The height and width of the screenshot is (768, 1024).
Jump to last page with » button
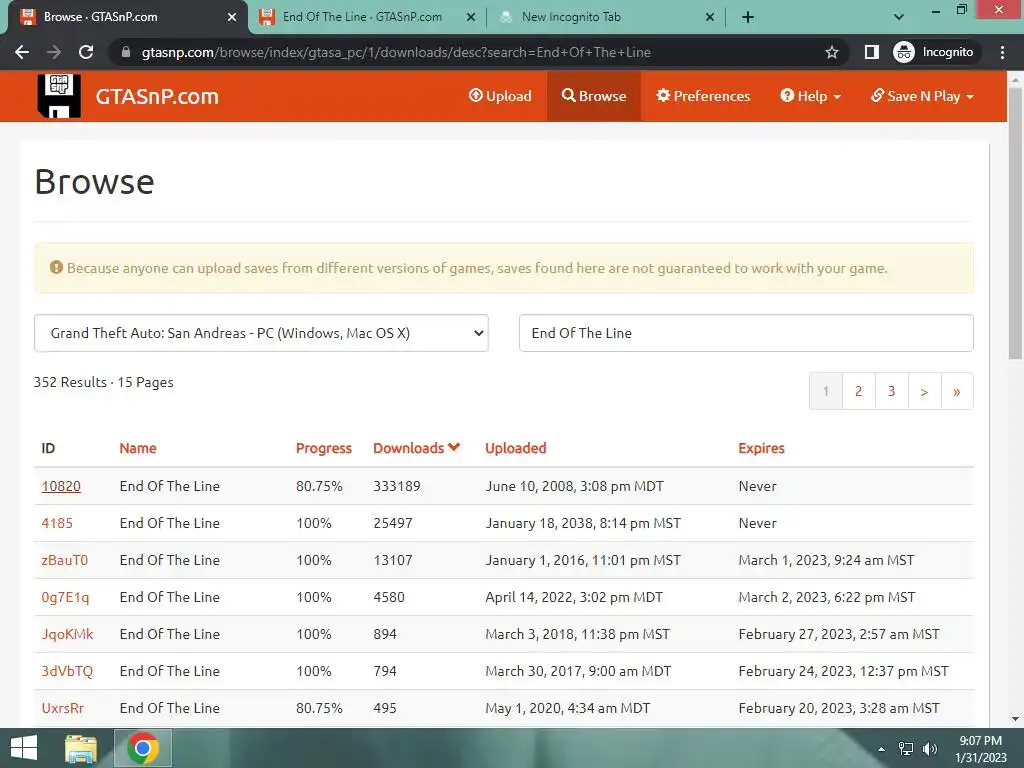click(957, 391)
